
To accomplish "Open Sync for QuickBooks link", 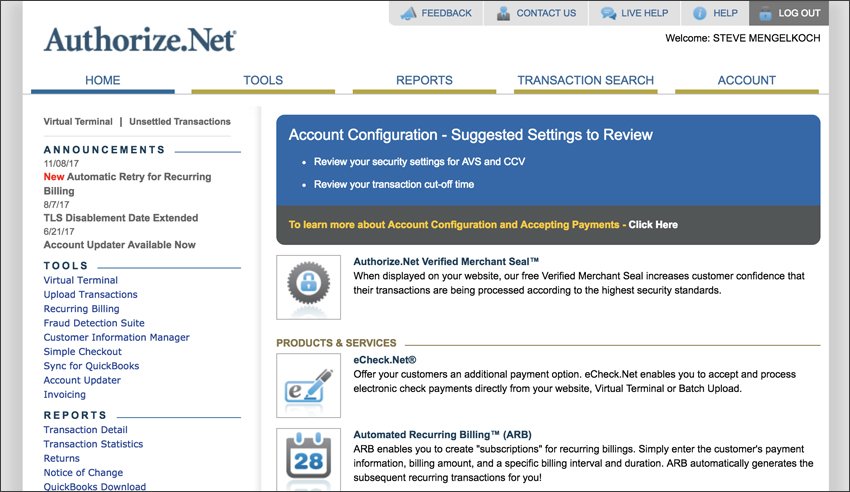I will 91,366.
